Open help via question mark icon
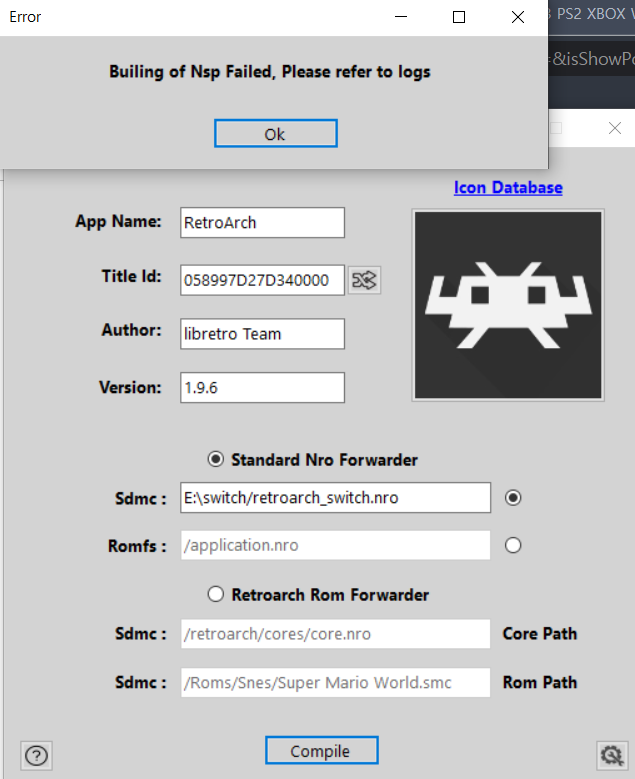Screen dimensions: 635x779 coord(36,756)
